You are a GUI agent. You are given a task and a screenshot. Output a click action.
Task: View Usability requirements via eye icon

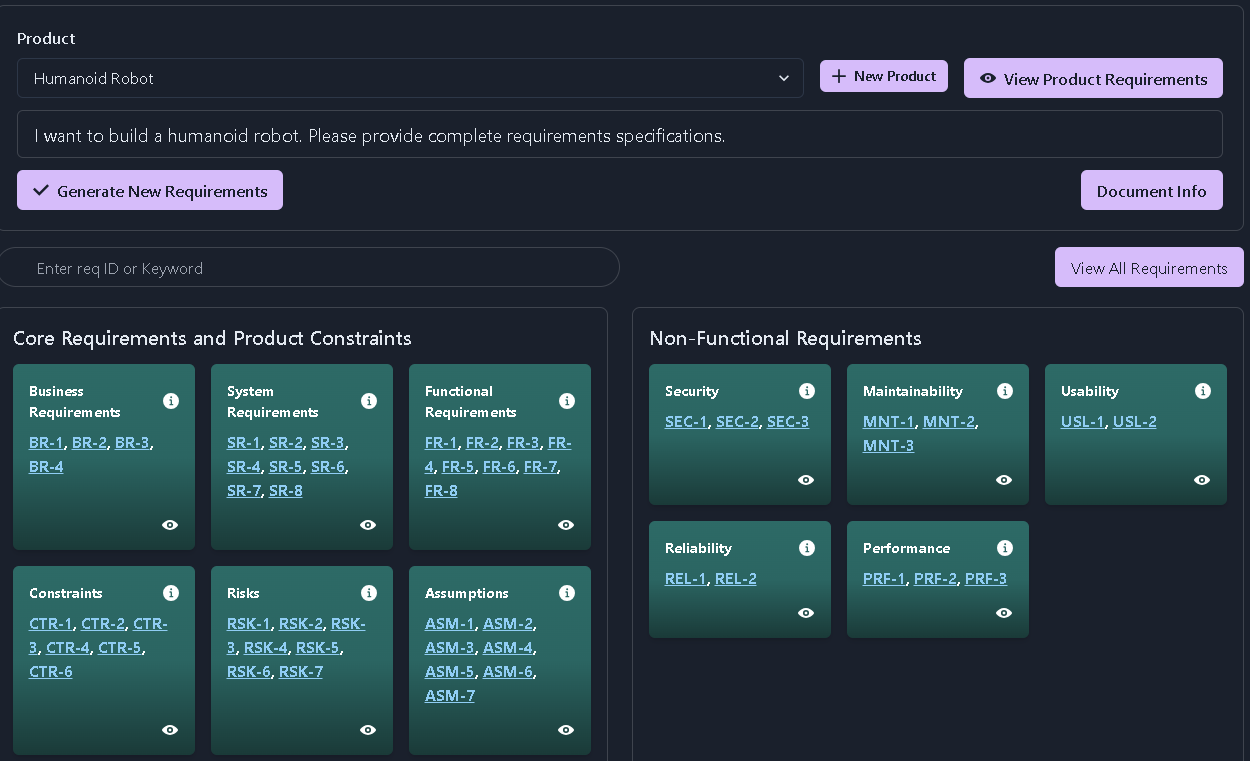coord(1202,480)
